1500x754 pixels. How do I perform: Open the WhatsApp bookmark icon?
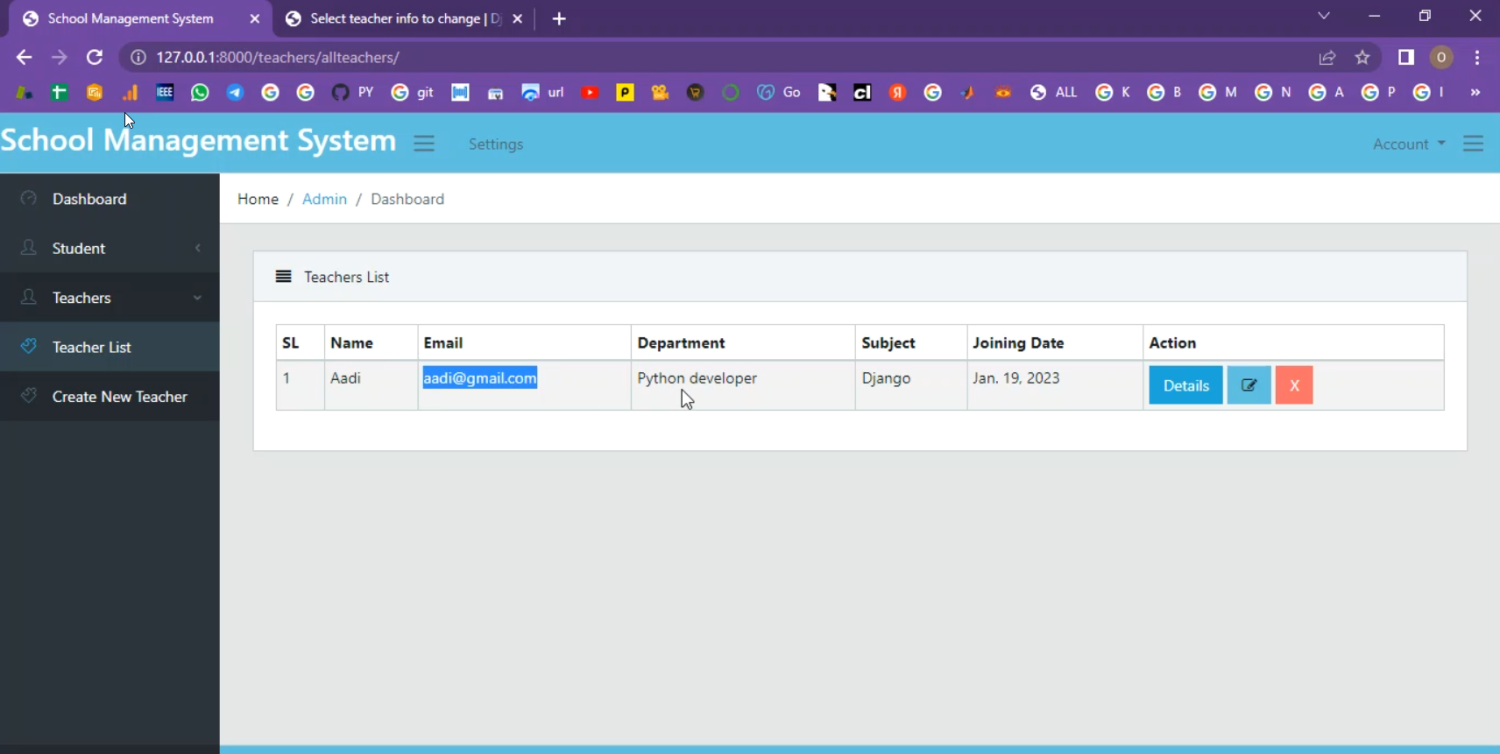pos(200,92)
